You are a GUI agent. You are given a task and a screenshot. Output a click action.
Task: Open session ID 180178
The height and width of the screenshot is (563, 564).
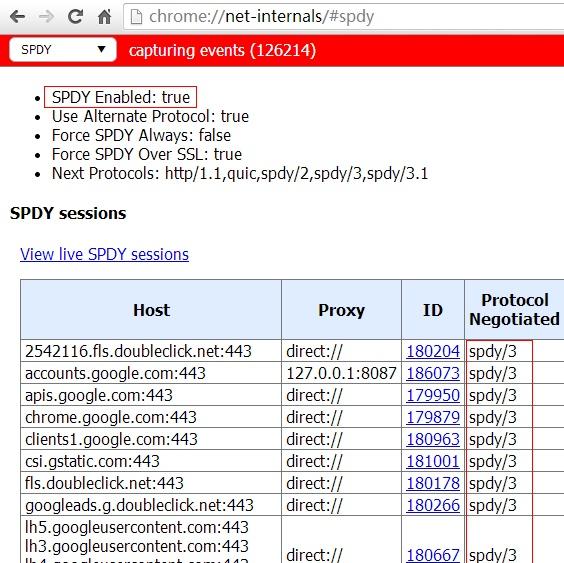pyautogui.click(x=433, y=483)
